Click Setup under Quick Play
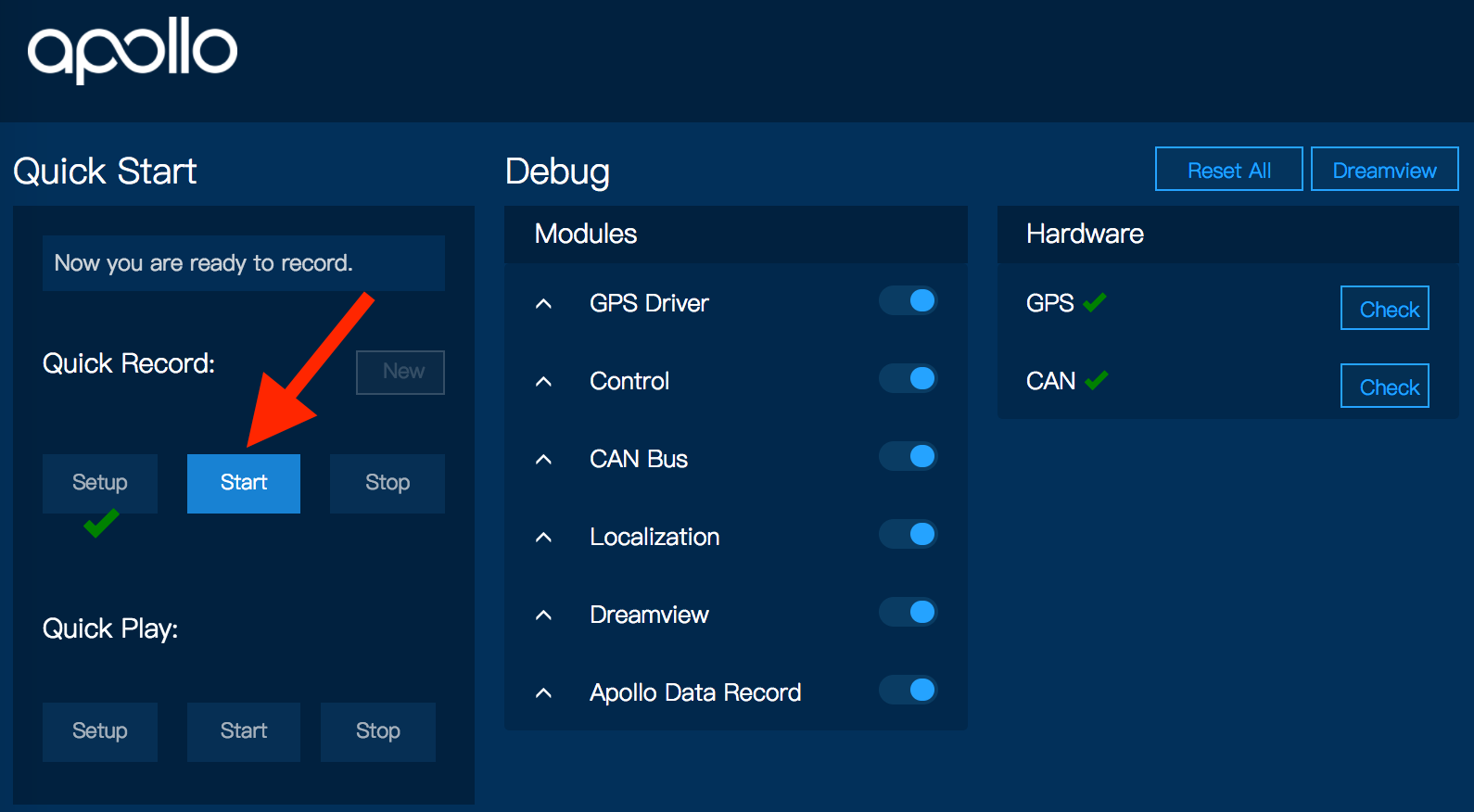The width and height of the screenshot is (1474, 812). 100,731
